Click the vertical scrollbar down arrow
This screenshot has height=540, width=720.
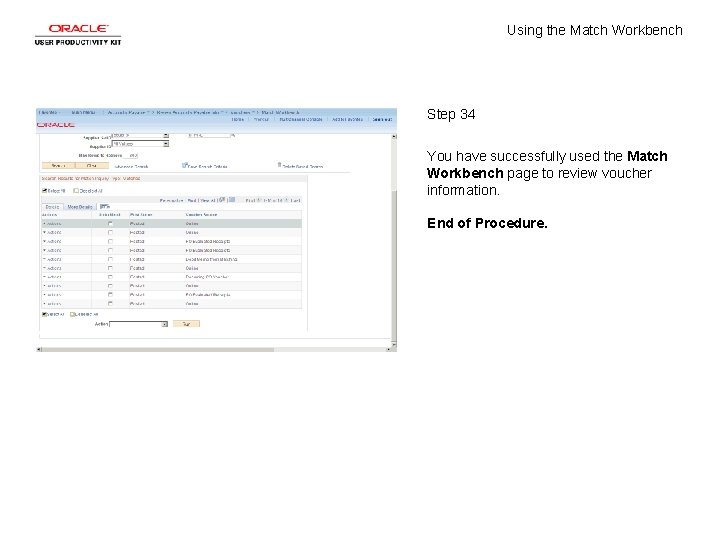click(x=394, y=343)
